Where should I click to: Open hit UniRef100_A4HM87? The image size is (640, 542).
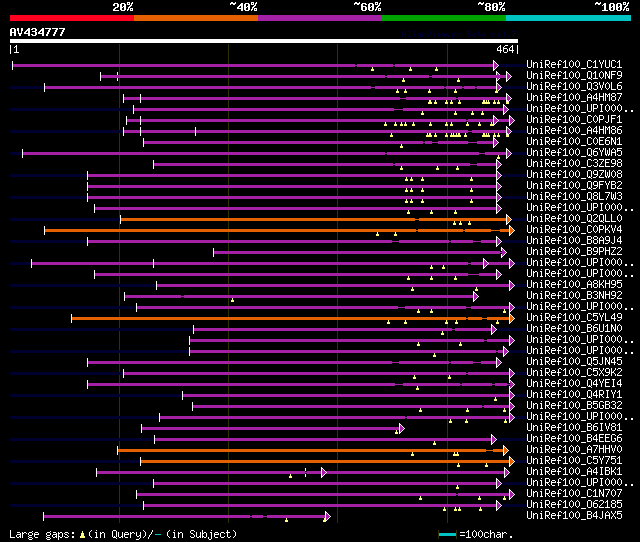pos(574,98)
